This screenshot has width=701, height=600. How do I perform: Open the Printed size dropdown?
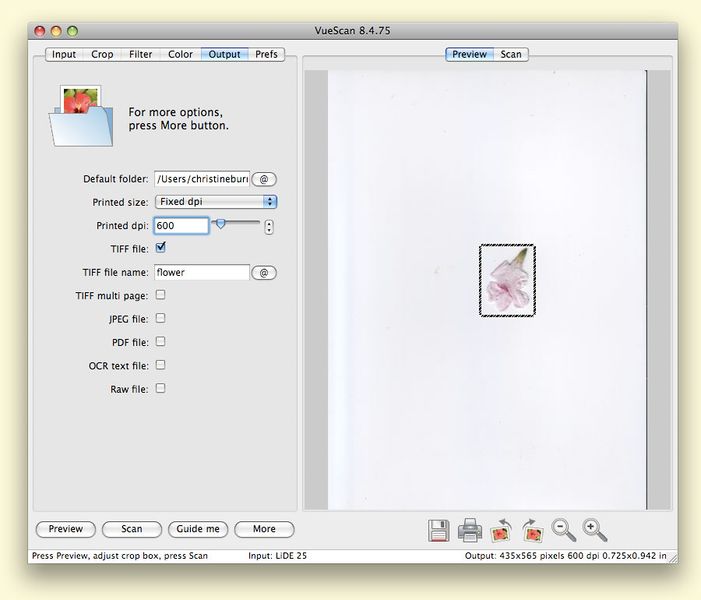[215, 202]
